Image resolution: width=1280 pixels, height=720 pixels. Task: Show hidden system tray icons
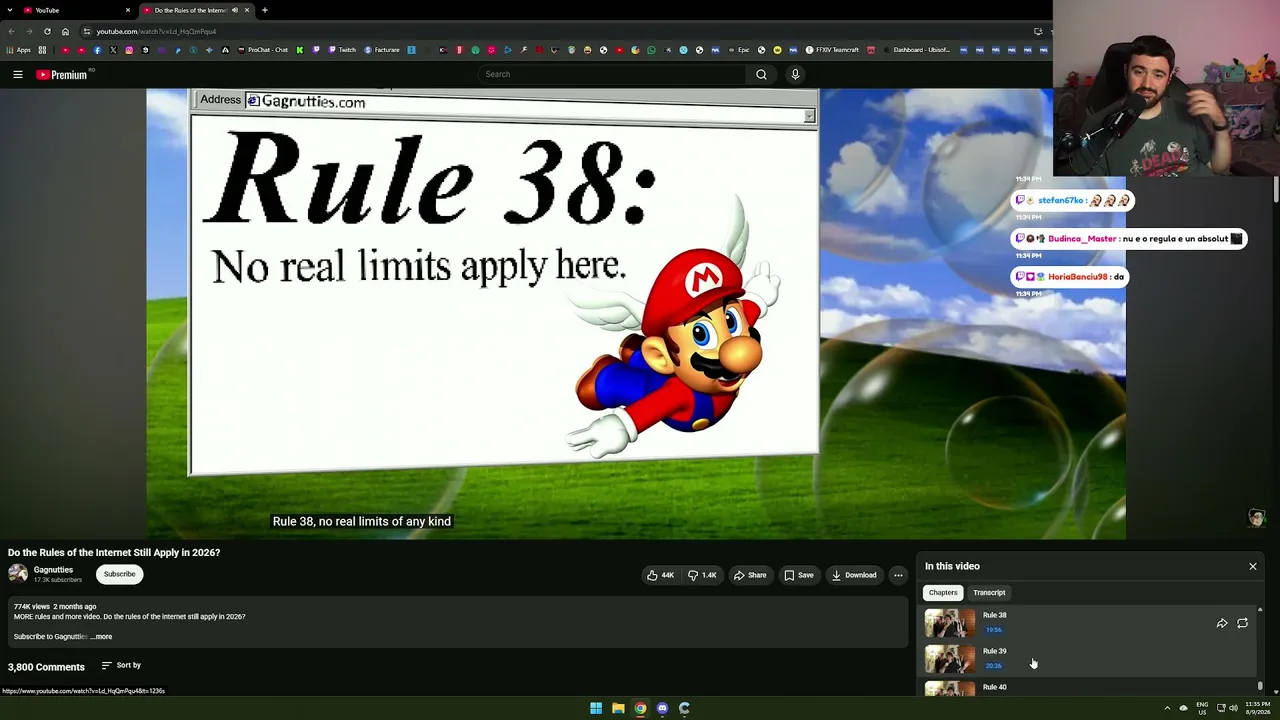[1167, 708]
